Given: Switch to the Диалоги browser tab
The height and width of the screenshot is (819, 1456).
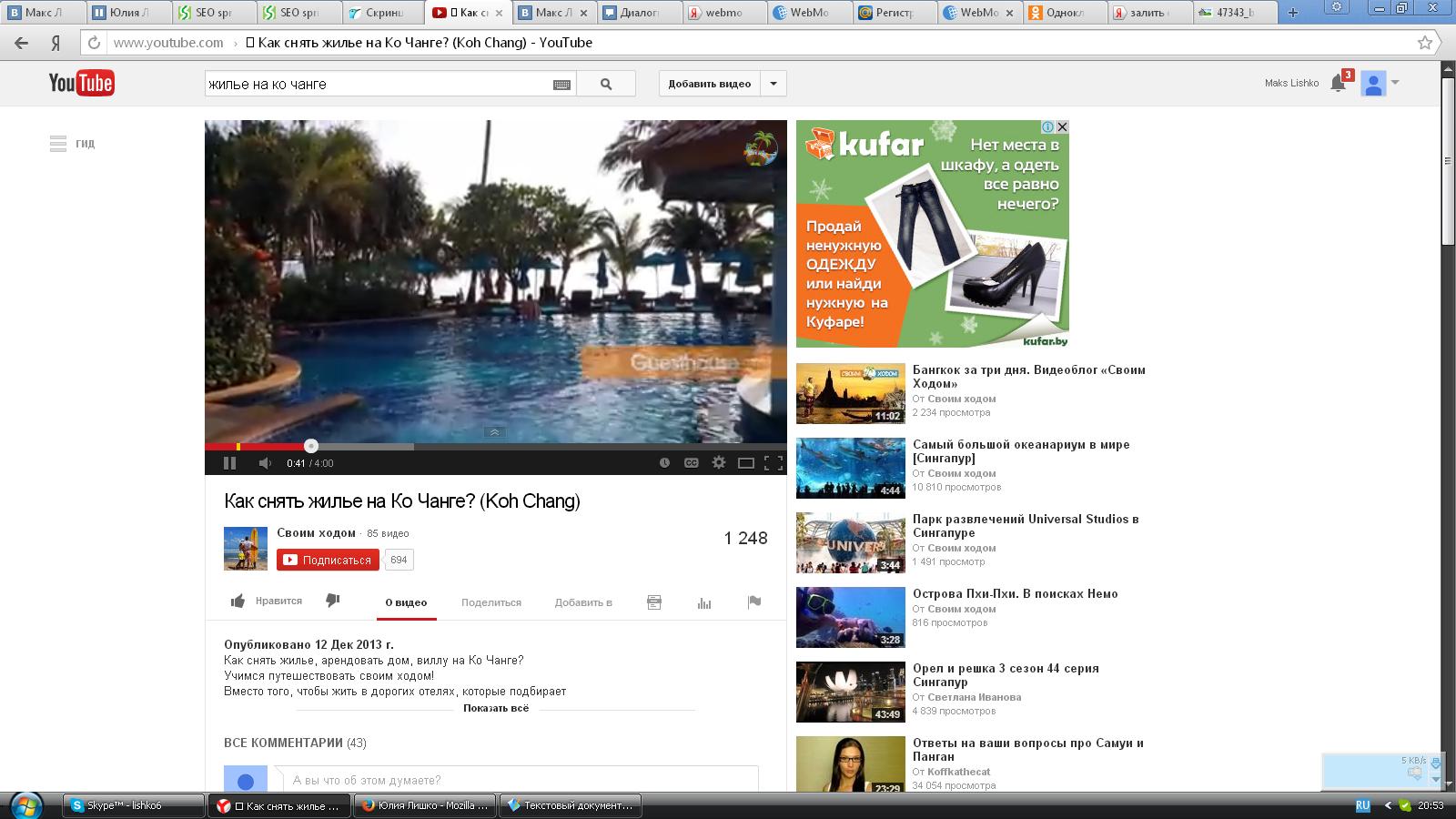Looking at the screenshot, I should pyautogui.click(x=641, y=13).
